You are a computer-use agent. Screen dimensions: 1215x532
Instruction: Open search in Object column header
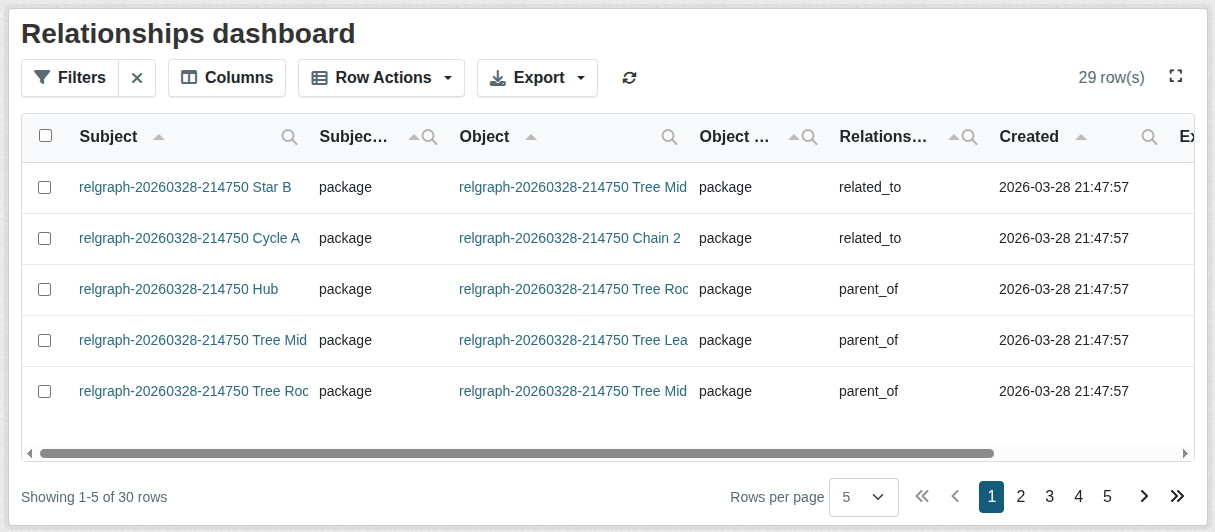coord(669,137)
